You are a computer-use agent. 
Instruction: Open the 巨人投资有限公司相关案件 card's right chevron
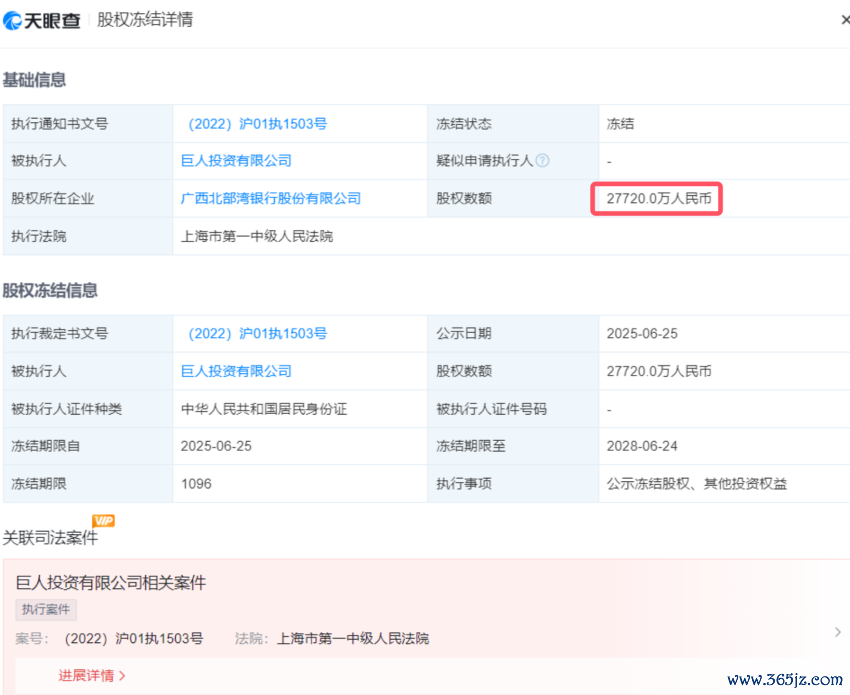click(838, 632)
